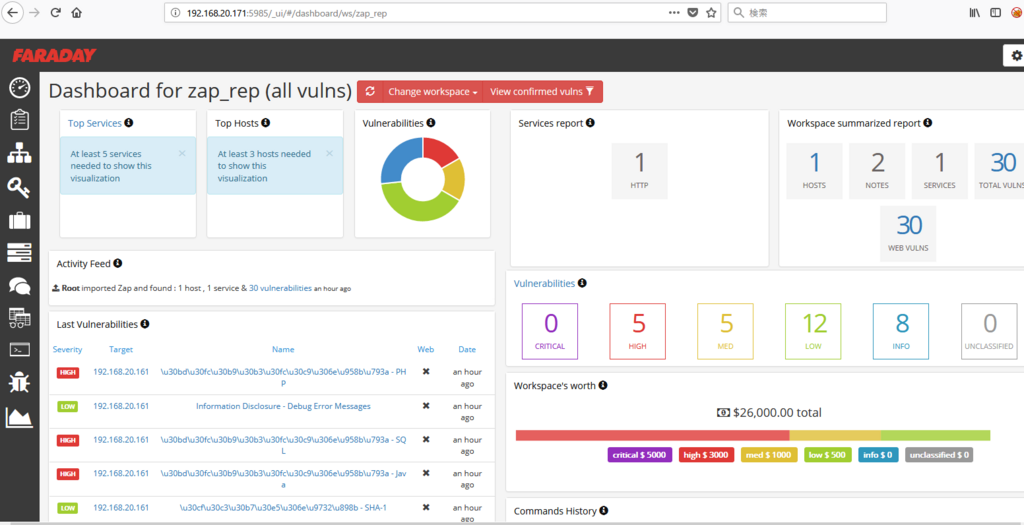Open the credentials key sidebar icon
1024x525 pixels.
(20, 187)
